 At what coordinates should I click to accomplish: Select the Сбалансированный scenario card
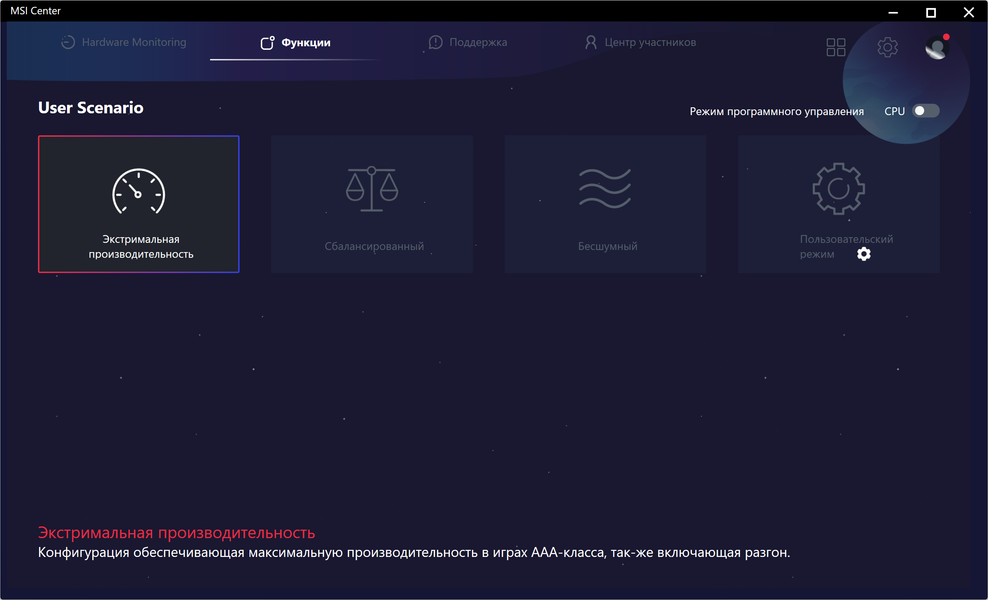click(372, 204)
